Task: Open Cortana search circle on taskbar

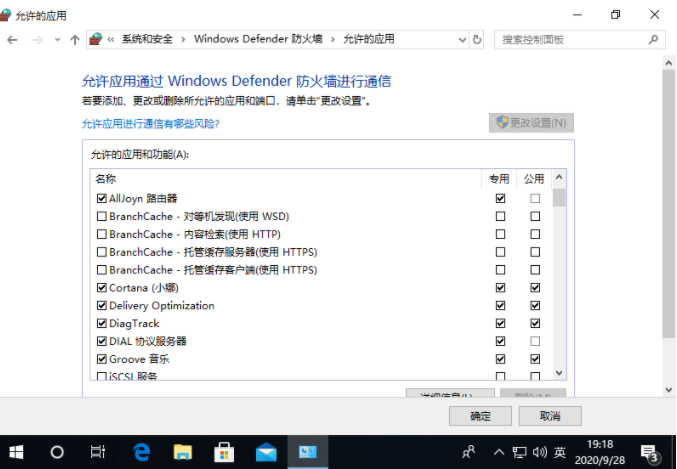Action: [57, 452]
